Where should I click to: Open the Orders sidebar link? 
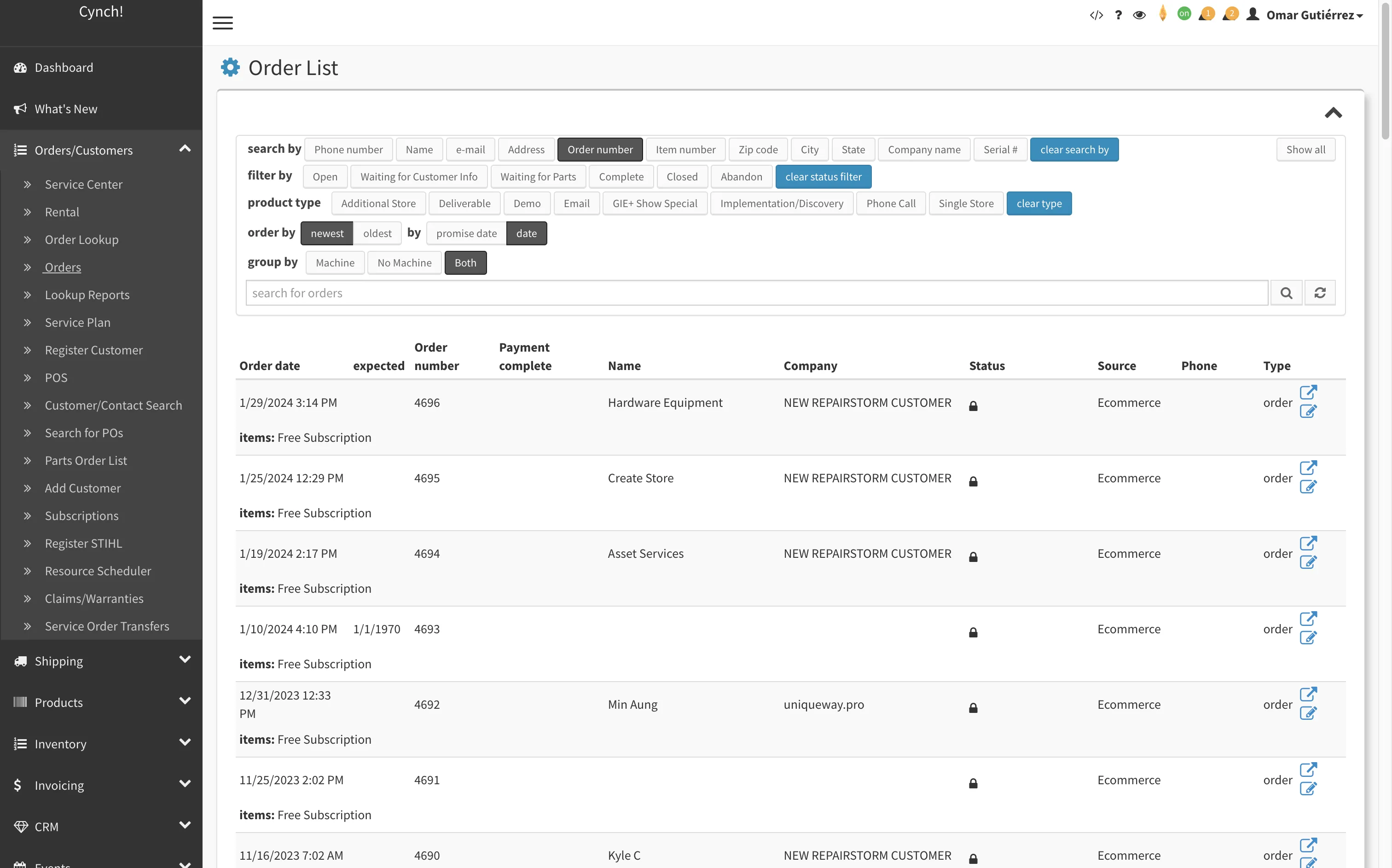tap(63, 267)
